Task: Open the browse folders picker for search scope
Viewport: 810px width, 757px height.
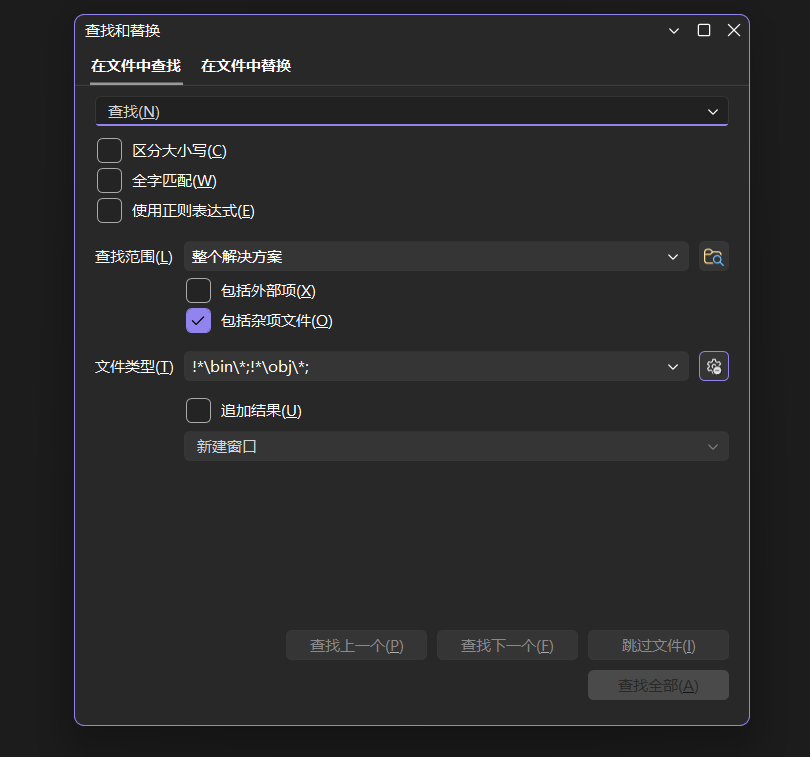Action: 713,256
